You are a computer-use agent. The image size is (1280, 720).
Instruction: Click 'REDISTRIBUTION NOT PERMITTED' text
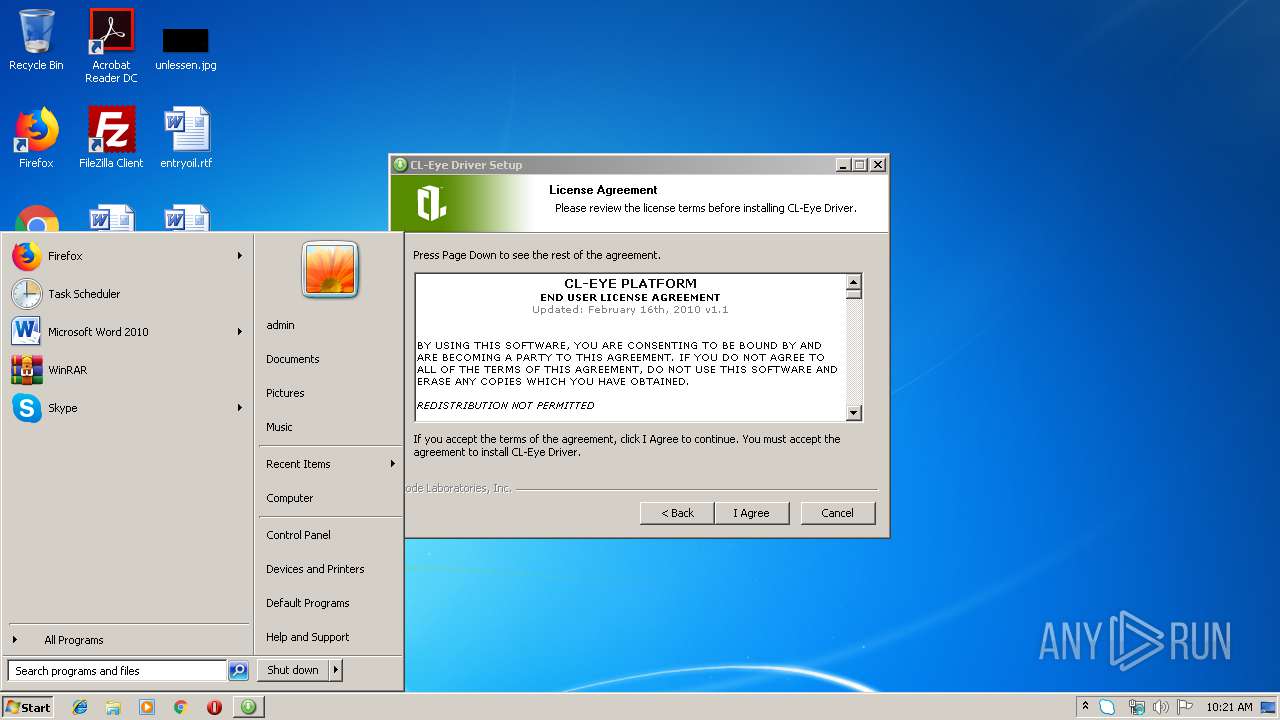coord(505,406)
